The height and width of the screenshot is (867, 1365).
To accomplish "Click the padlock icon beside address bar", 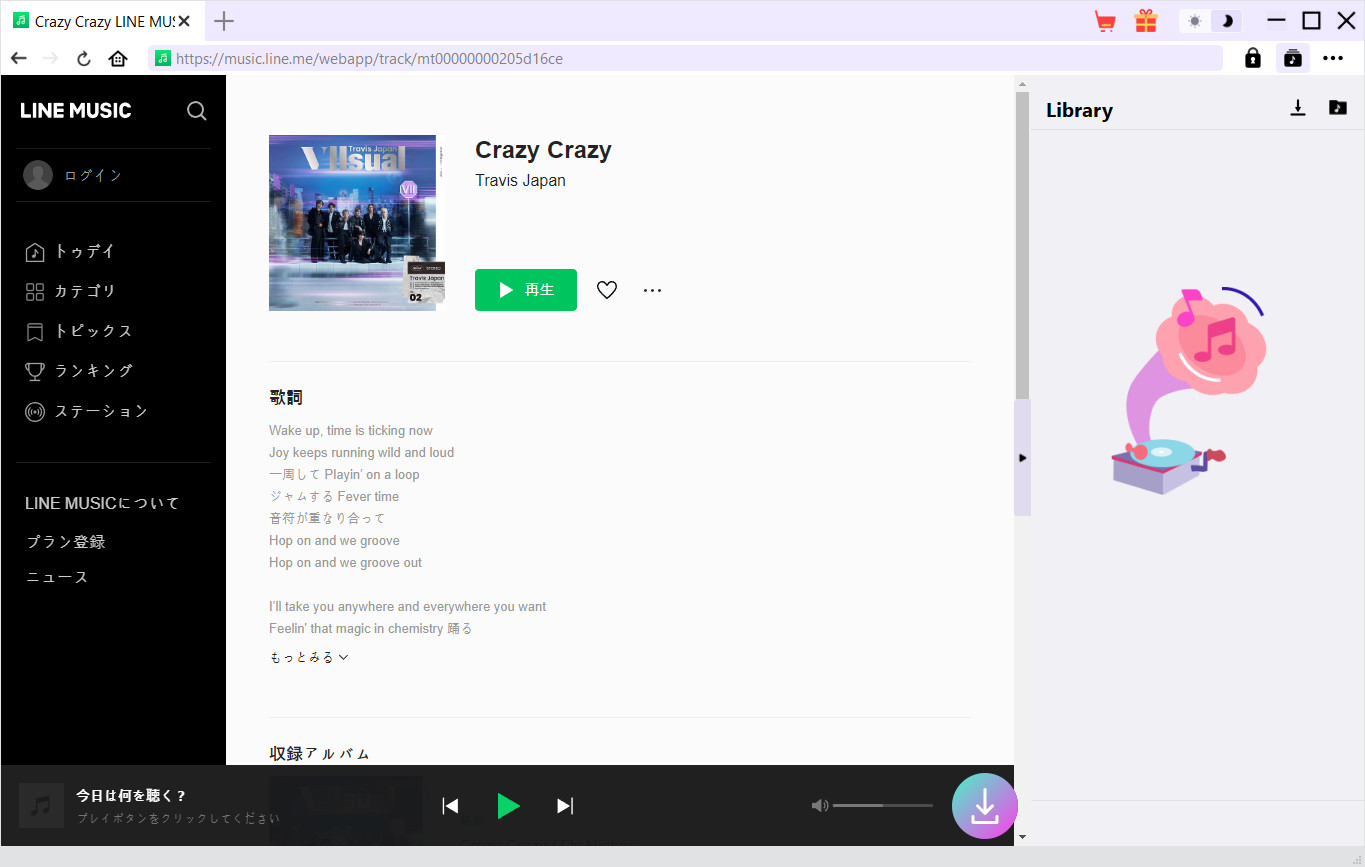I will (1253, 58).
